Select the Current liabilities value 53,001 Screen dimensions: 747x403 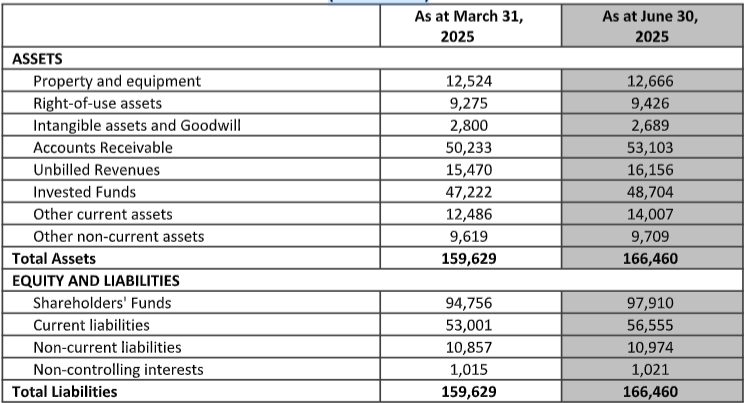click(x=469, y=325)
